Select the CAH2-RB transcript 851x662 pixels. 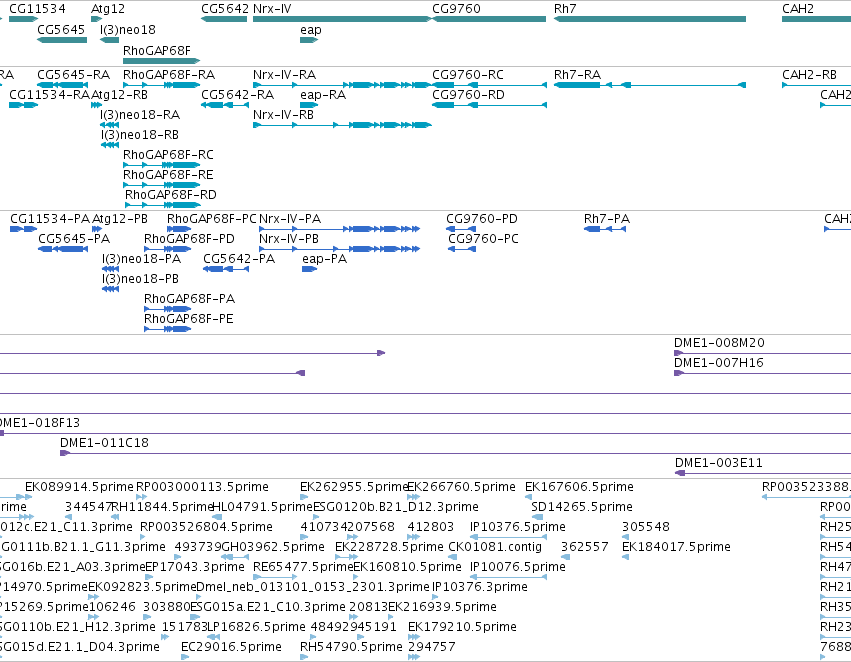tap(816, 85)
